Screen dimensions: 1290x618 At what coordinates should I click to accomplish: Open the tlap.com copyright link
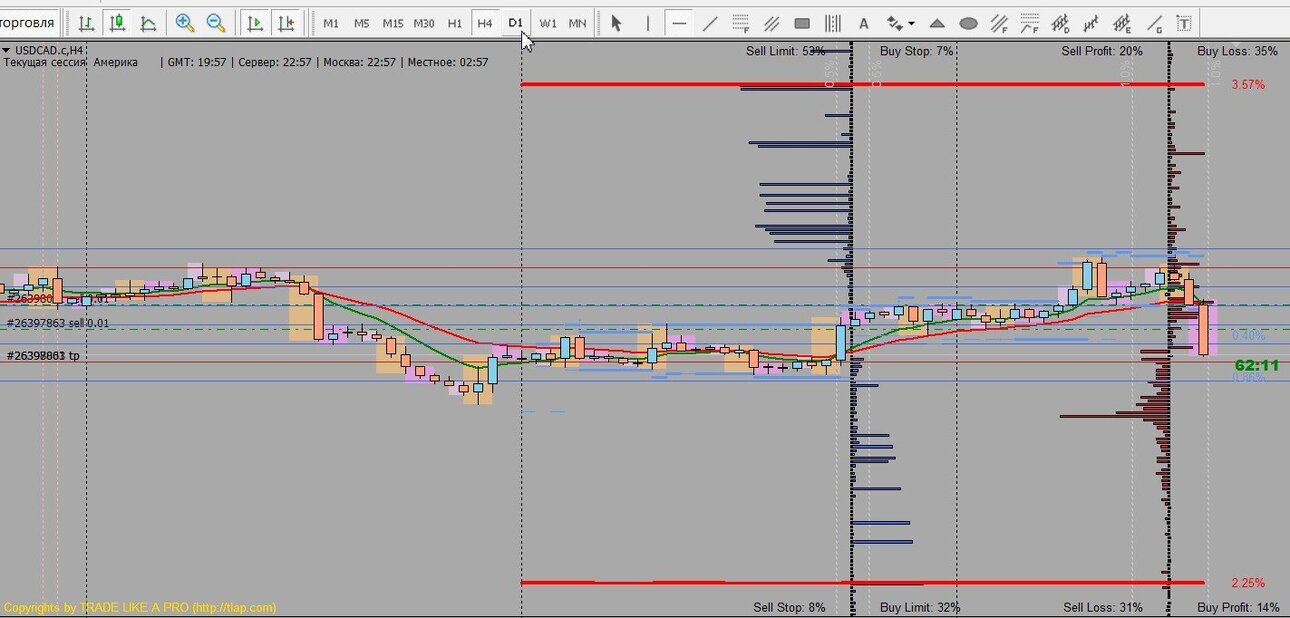point(139,607)
